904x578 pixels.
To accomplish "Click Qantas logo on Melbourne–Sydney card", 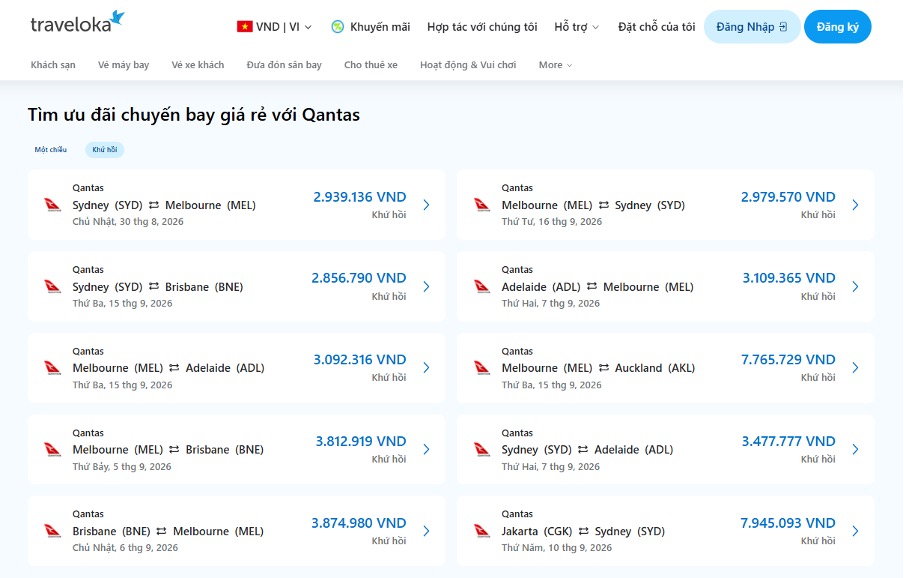I will (482, 205).
